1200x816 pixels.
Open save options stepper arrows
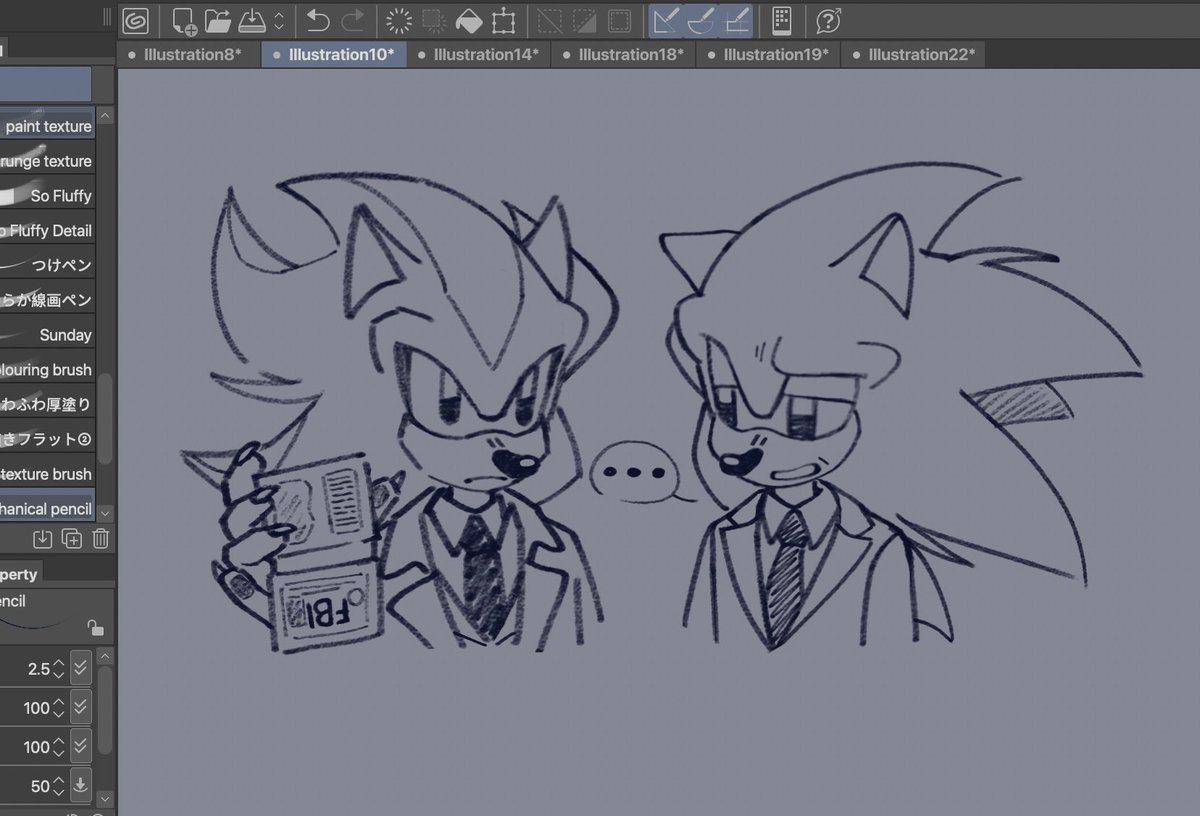pos(279,20)
